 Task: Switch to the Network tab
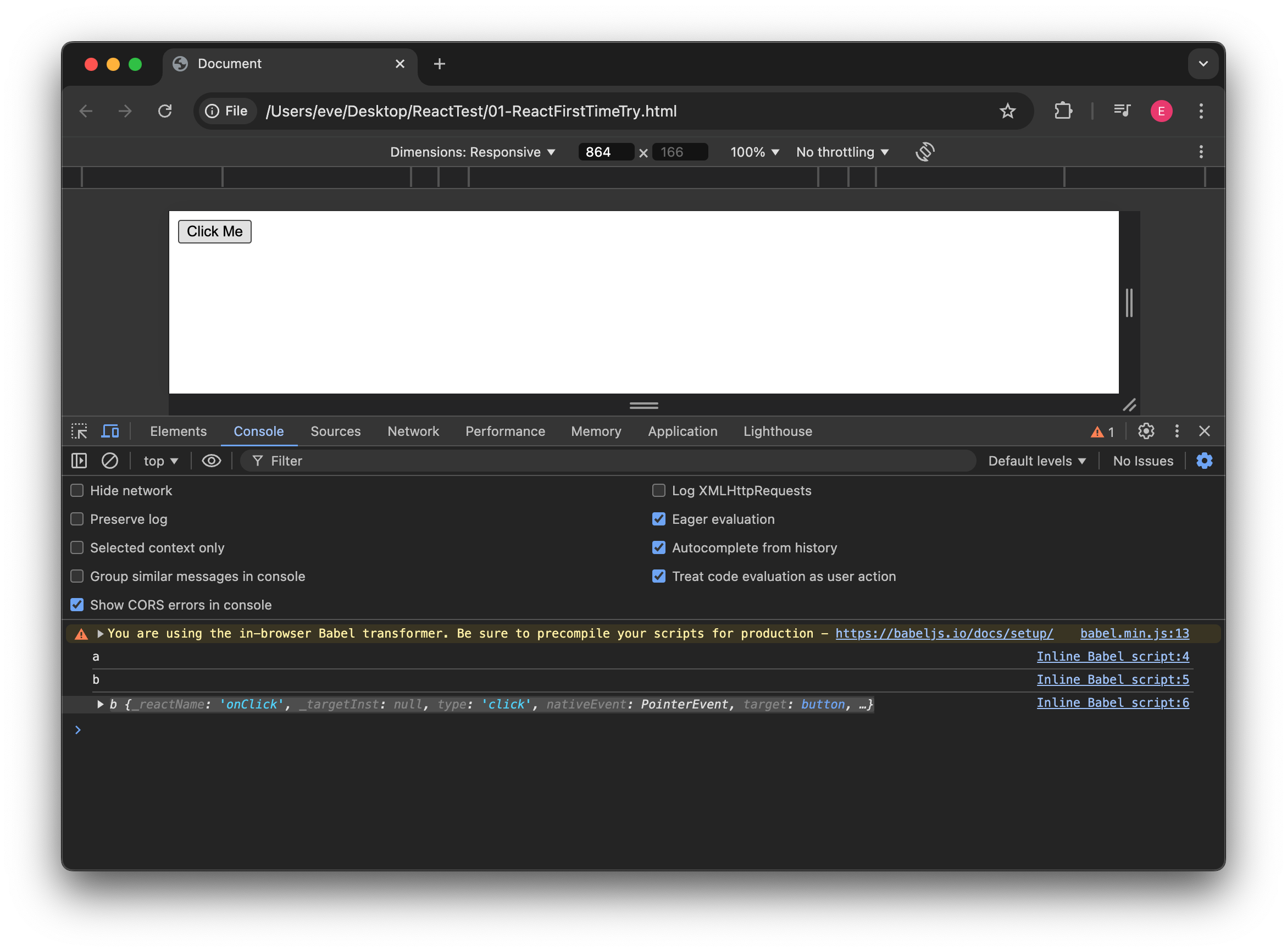pos(413,431)
